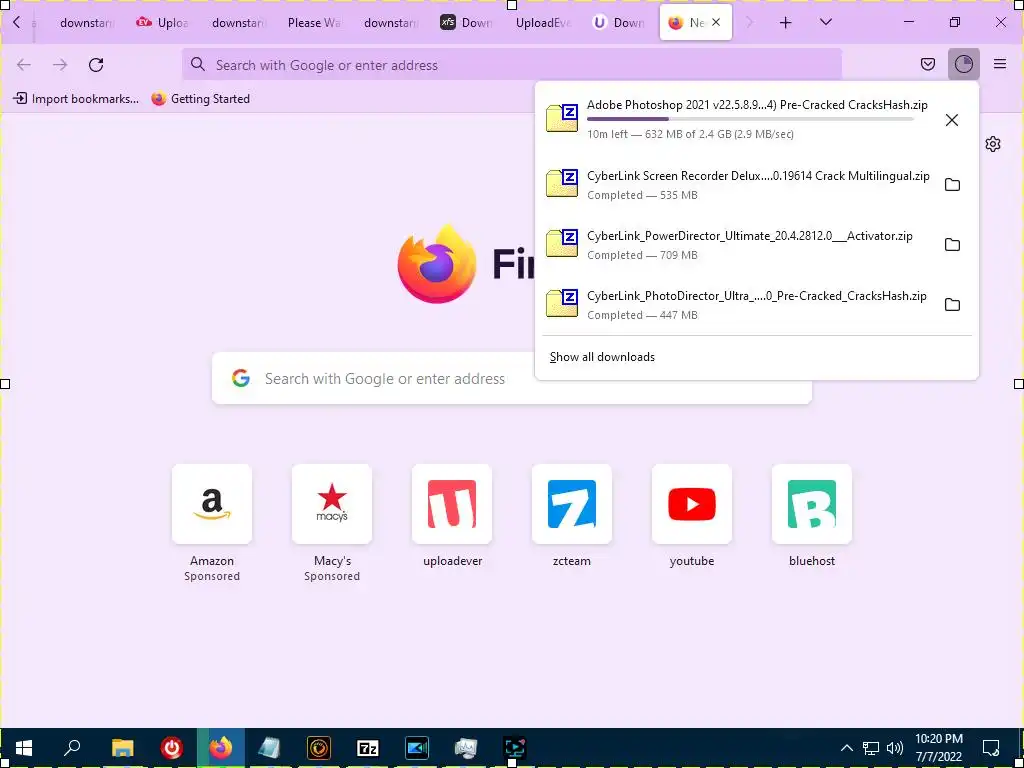Cancel the Adobe Photoshop 2021 download
The width and height of the screenshot is (1024, 768).
click(952, 120)
